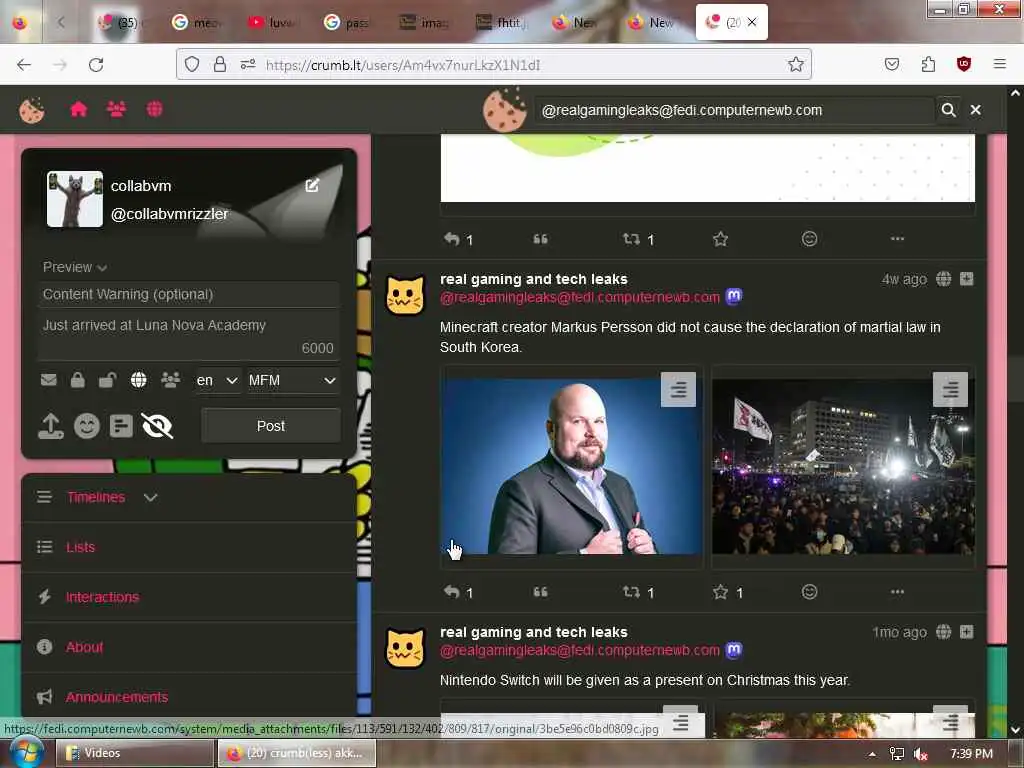
Task: Open ellipsis menu on the topmost post
Action: click(x=897, y=239)
